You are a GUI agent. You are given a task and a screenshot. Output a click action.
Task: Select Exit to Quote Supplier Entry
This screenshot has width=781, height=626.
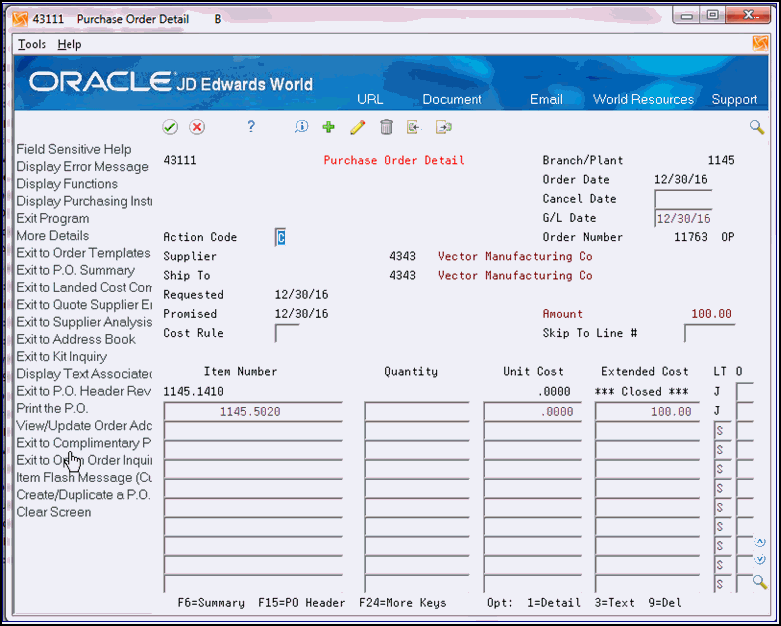84,305
